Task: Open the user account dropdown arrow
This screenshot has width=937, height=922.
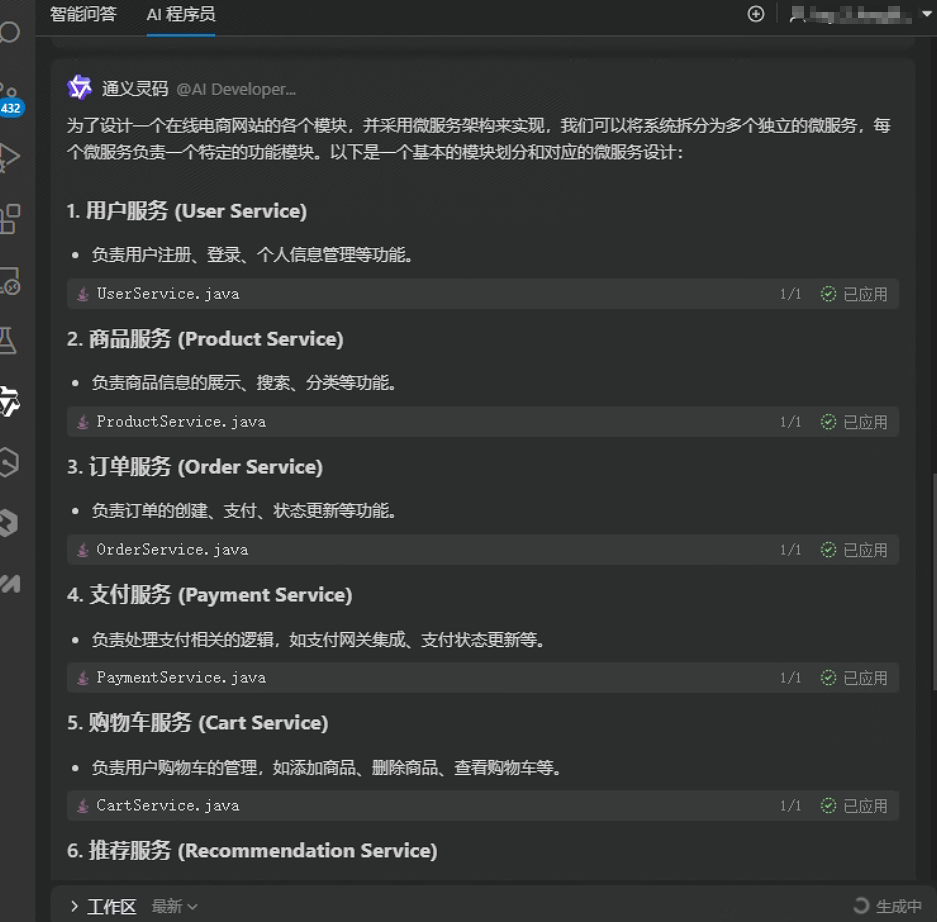Action: pyautogui.click(x=927, y=14)
